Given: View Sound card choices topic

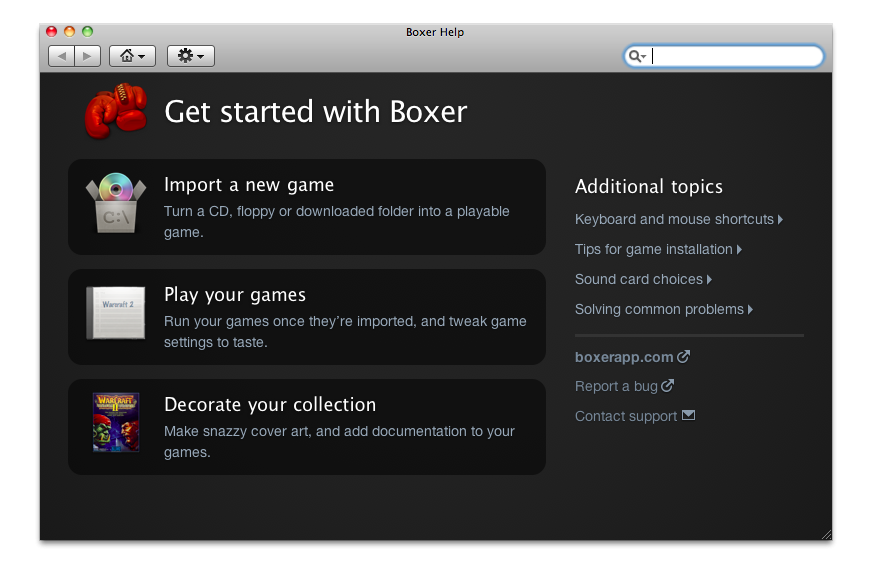Looking at the screenshot, I should tap(639, 279).
